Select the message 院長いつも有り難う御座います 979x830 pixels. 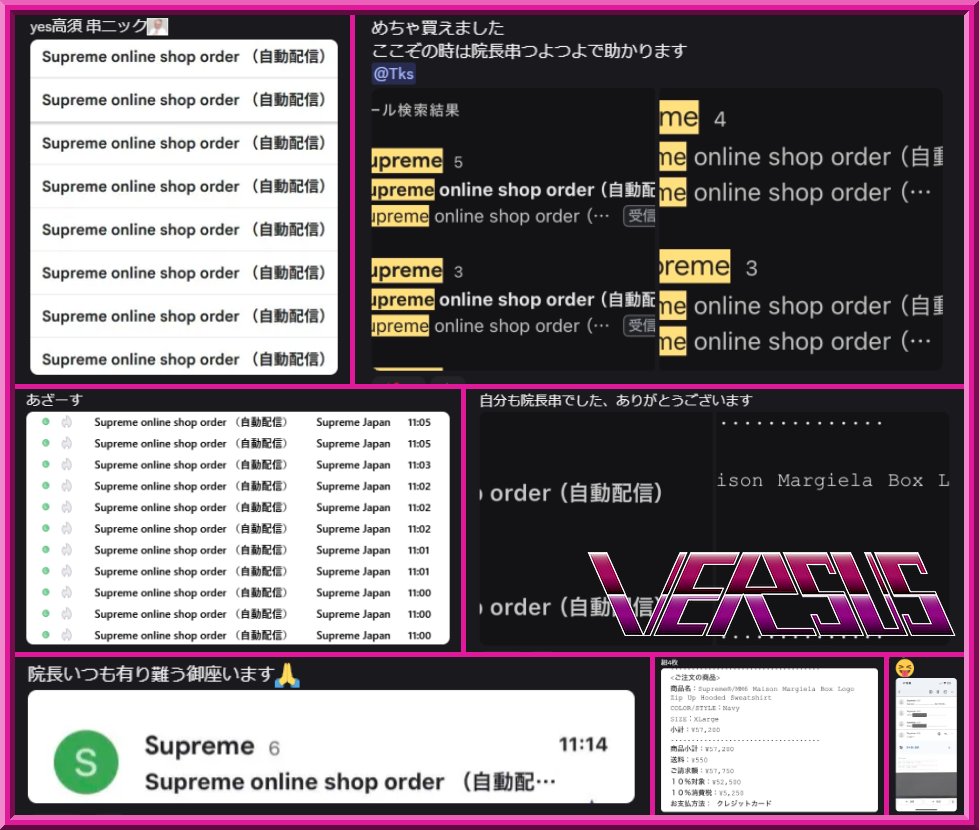click(151, 674)
